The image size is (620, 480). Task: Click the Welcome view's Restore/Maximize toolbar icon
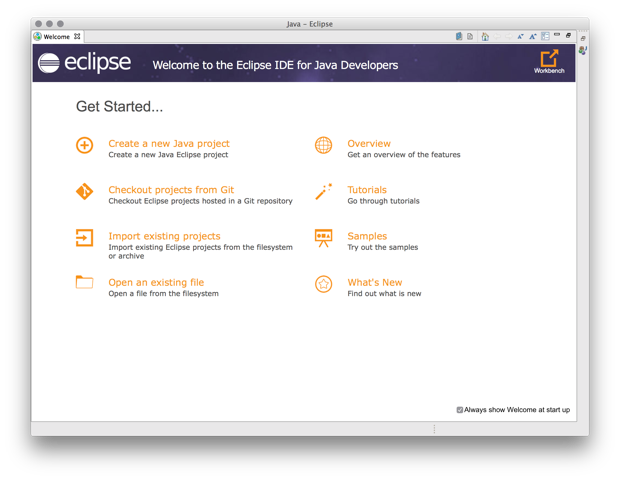pyautogui.click(x=568, y=36)
